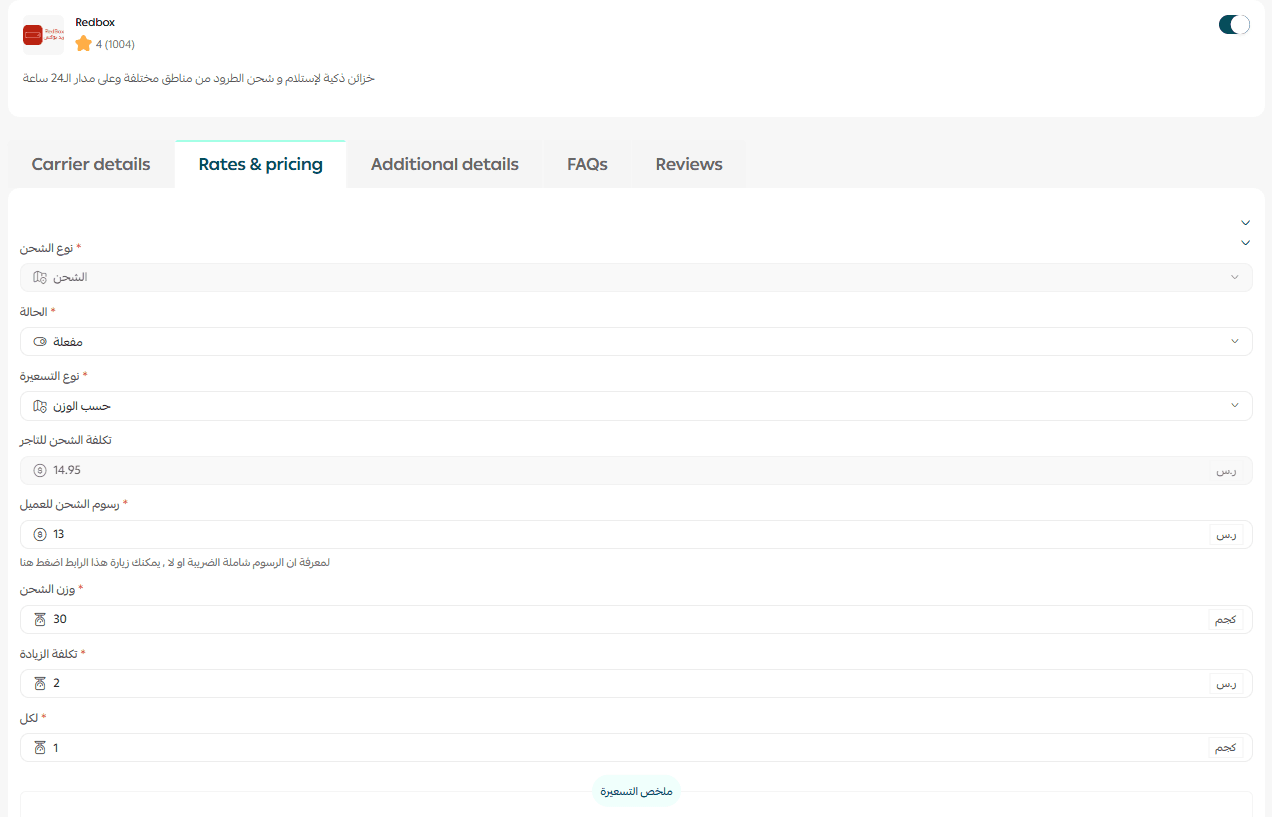Open the status (الحالة) dropdown
1272x817 pixels.
tap(636, 342)
